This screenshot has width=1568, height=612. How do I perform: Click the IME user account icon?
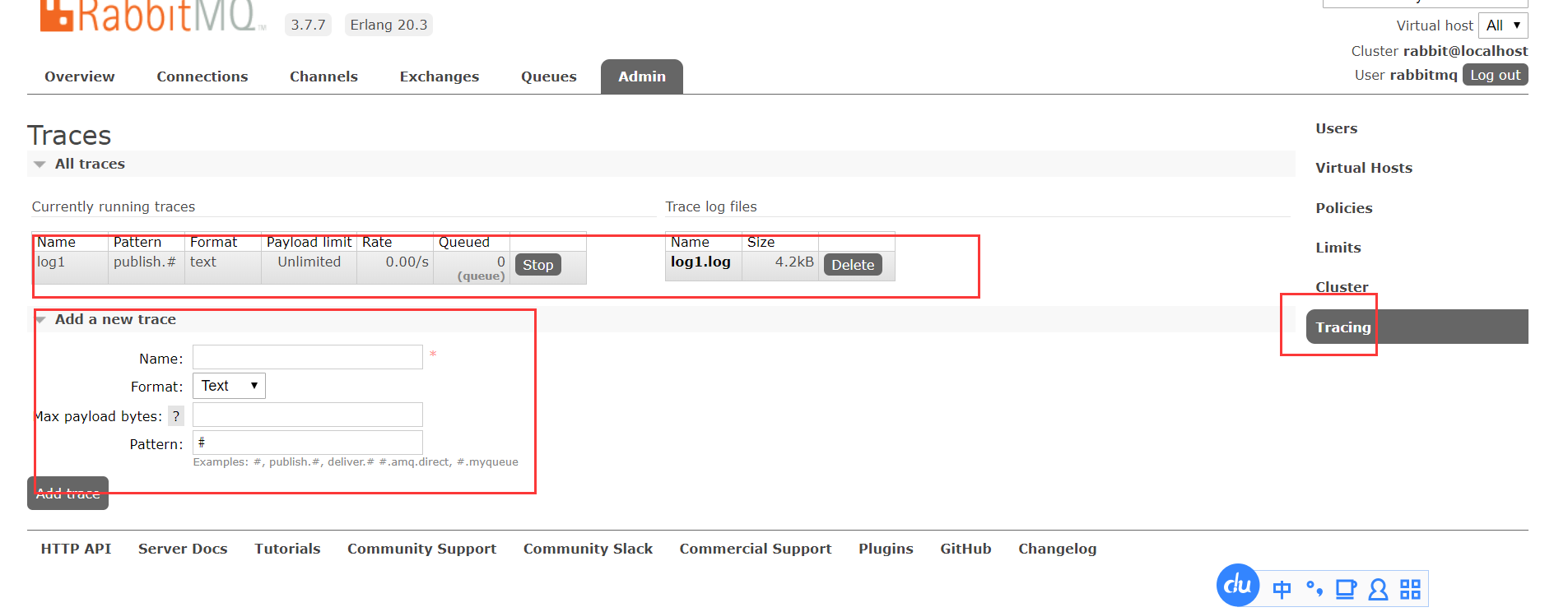click(x=1378, y=589)
